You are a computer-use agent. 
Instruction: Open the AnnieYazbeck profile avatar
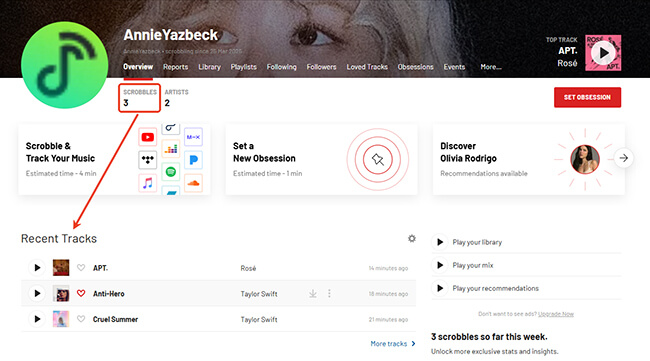64,65
